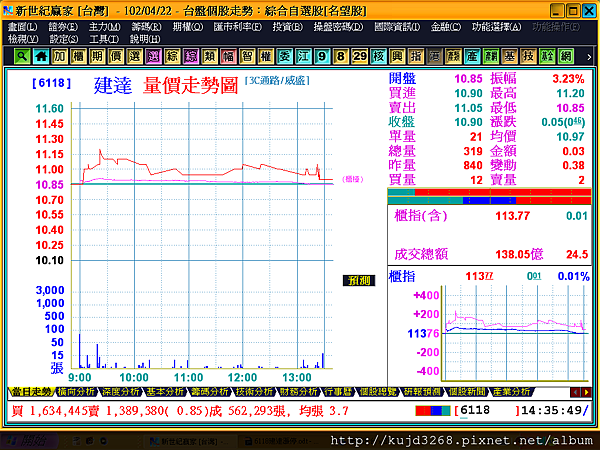The width and height of the screenshot is (600, 450).
Task: Click the red 幅 toolbar icon
Action: click(x=228, y=57)
